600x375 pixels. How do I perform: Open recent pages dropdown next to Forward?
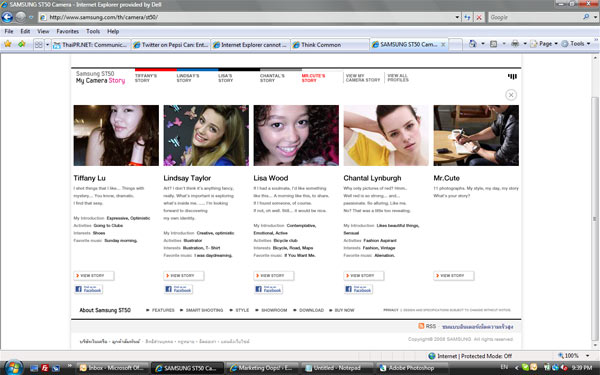31,17
